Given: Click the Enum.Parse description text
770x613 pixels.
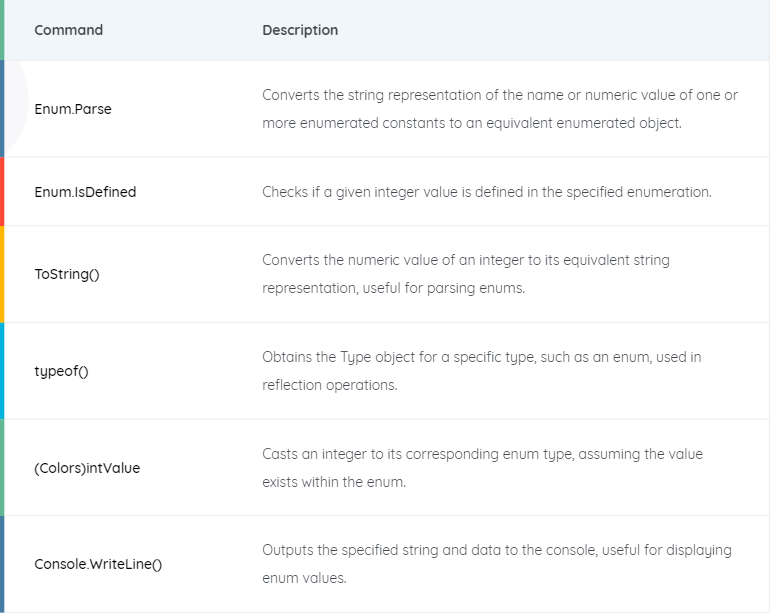Looking at the screenshot, I should (499, 109).
